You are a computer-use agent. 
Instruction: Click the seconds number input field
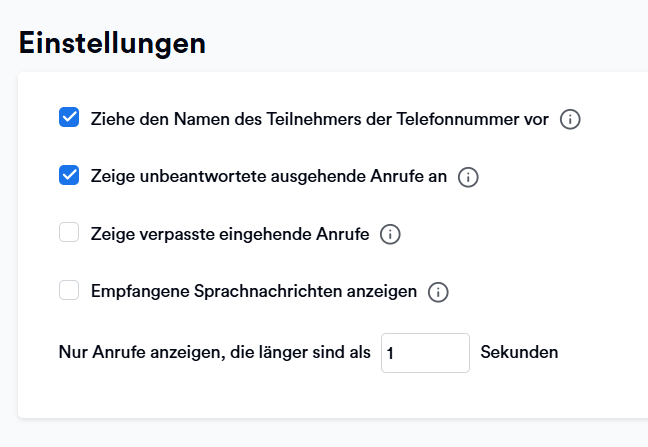pos(425,353)
